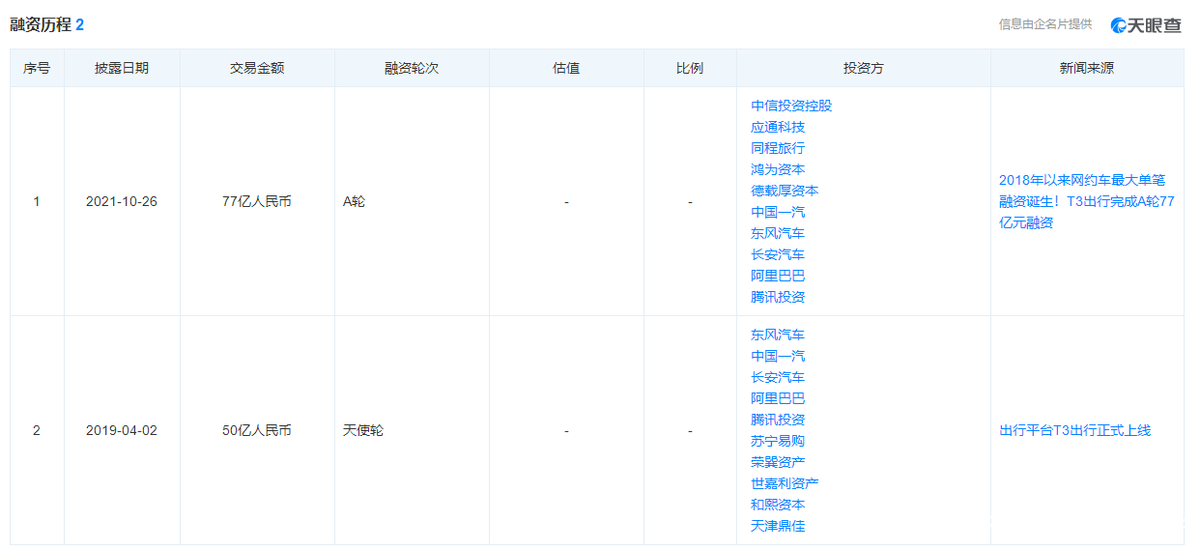Click the 融资轮次 column header
Screen dimensions: 1200x556
(412, 68)
